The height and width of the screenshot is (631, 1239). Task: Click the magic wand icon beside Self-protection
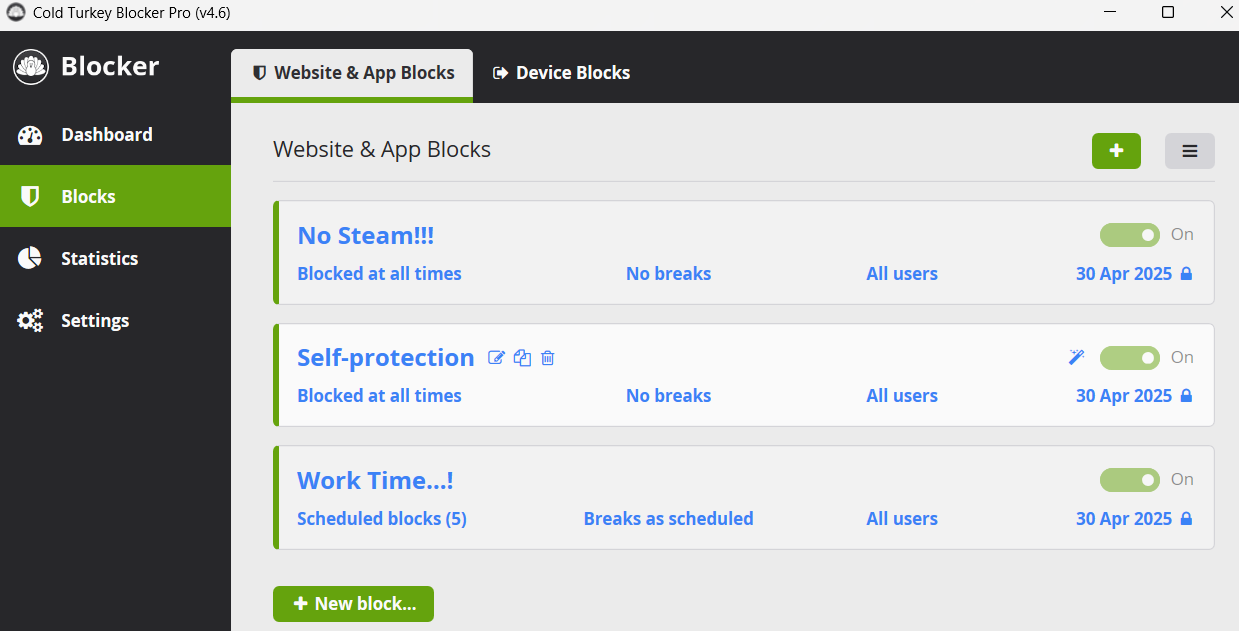[x=1076, y=357]
